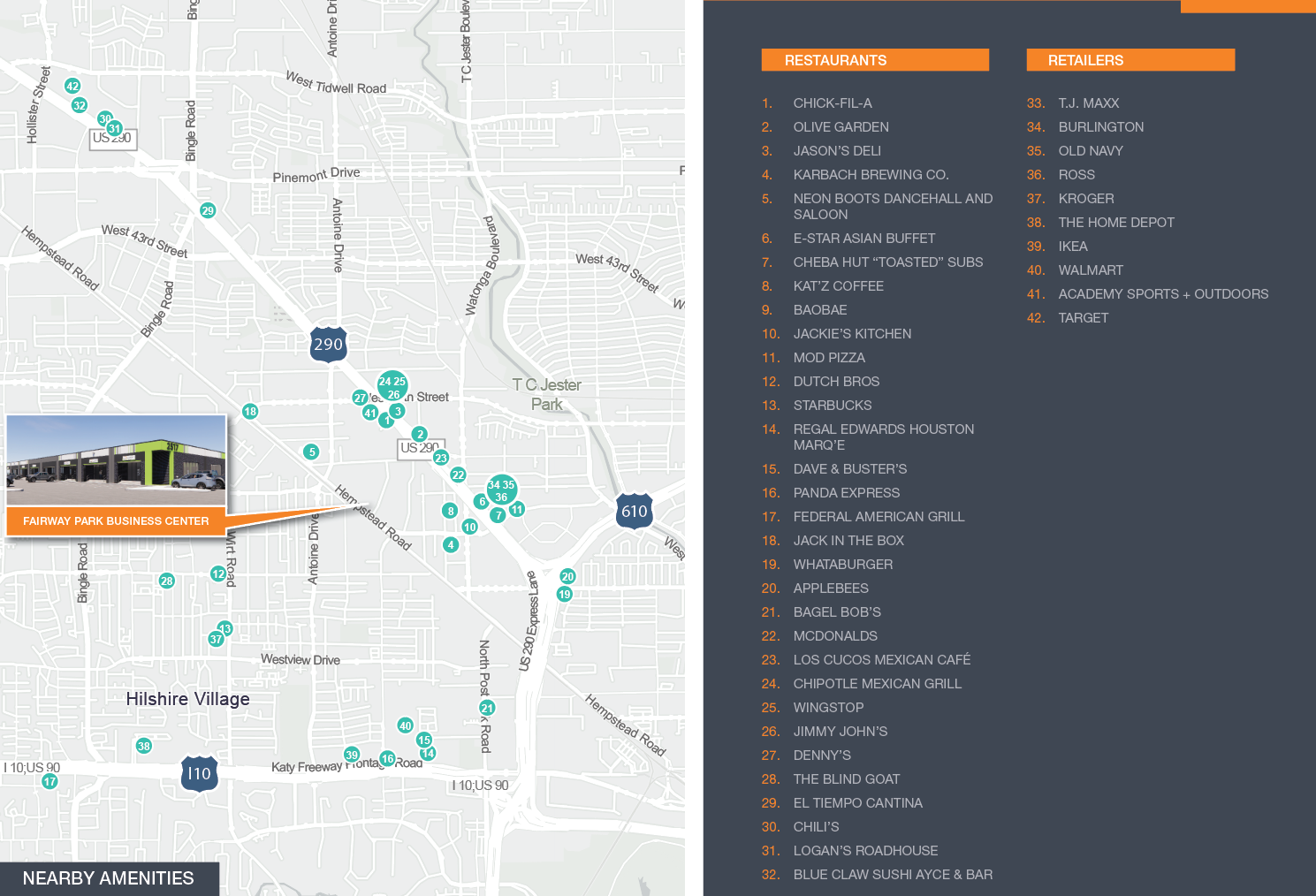Viewport: 1316px width, 896px height.
Task: Open the Retailers section header
Action: [x=1130, y=60]
